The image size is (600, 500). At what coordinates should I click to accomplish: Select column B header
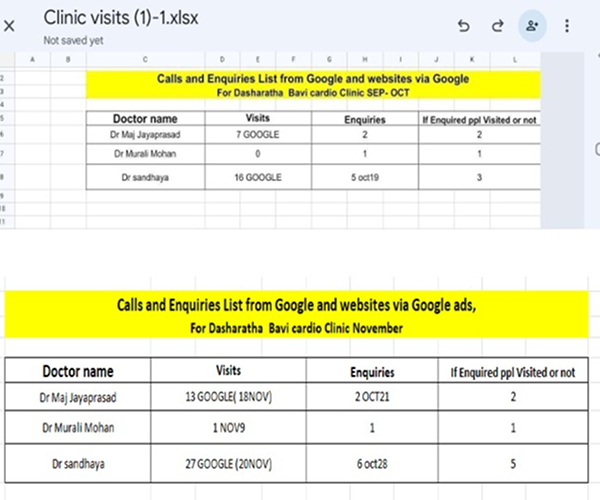pyautogui.click(x=68, y=59)
